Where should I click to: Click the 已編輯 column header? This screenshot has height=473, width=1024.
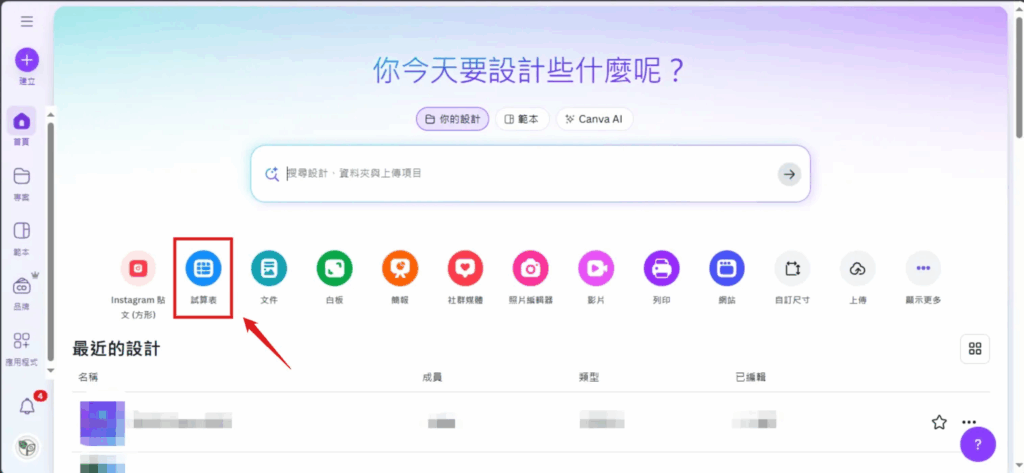pos(750,377)
